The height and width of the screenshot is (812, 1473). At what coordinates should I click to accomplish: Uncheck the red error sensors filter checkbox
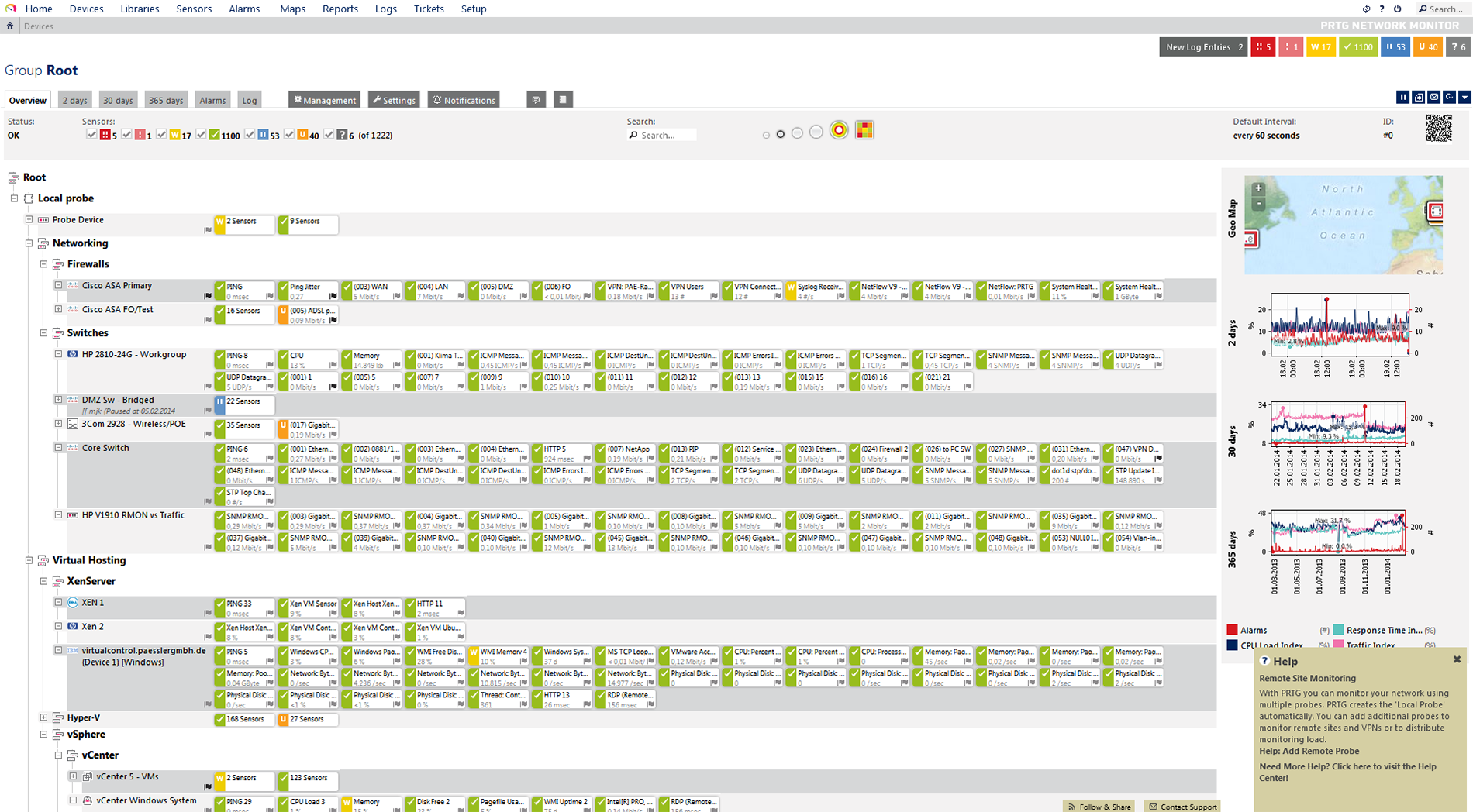tap(91, 134)
